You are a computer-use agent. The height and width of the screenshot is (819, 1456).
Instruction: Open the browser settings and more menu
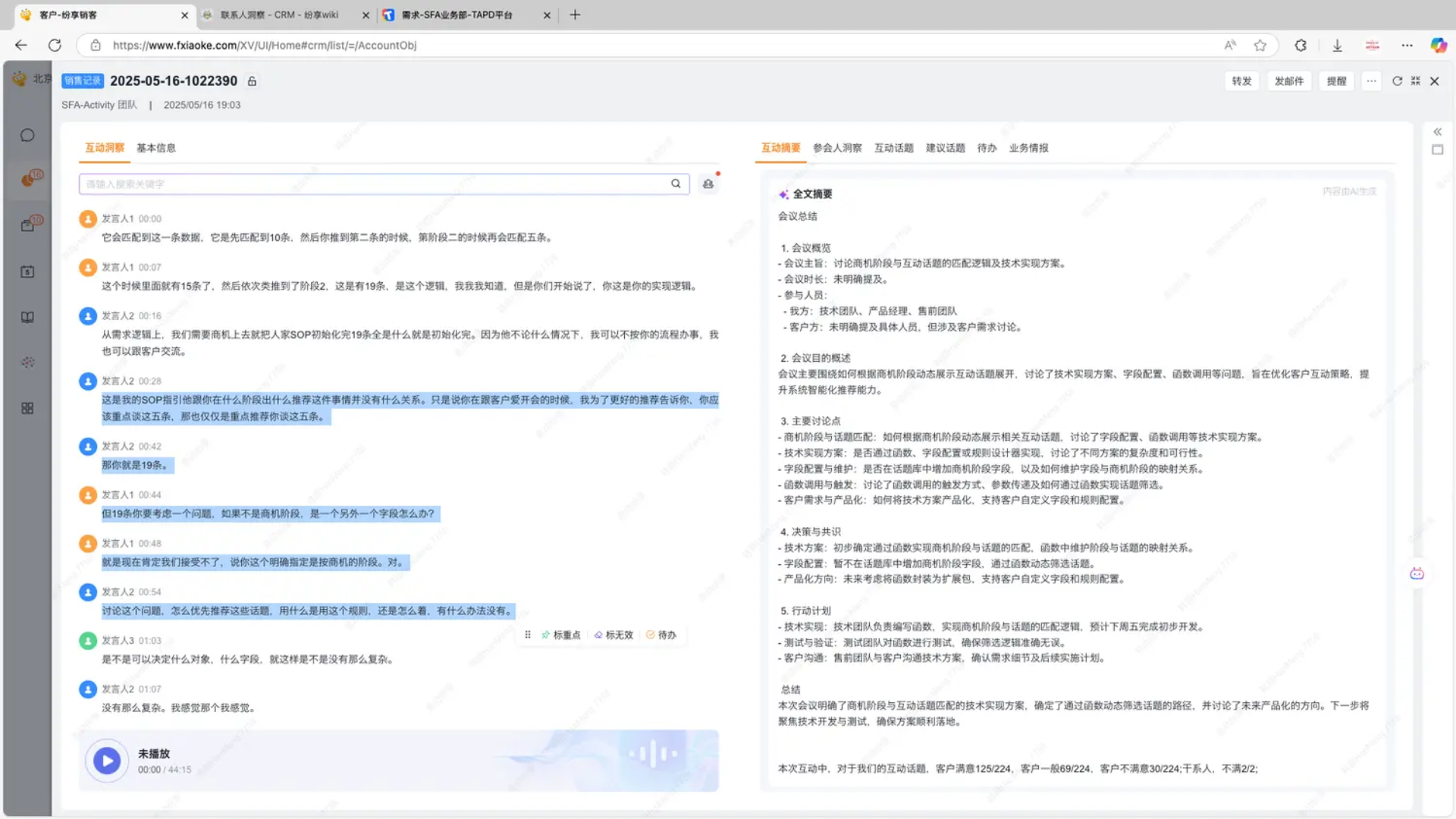pyautogui.click(x=1407, y=45)
